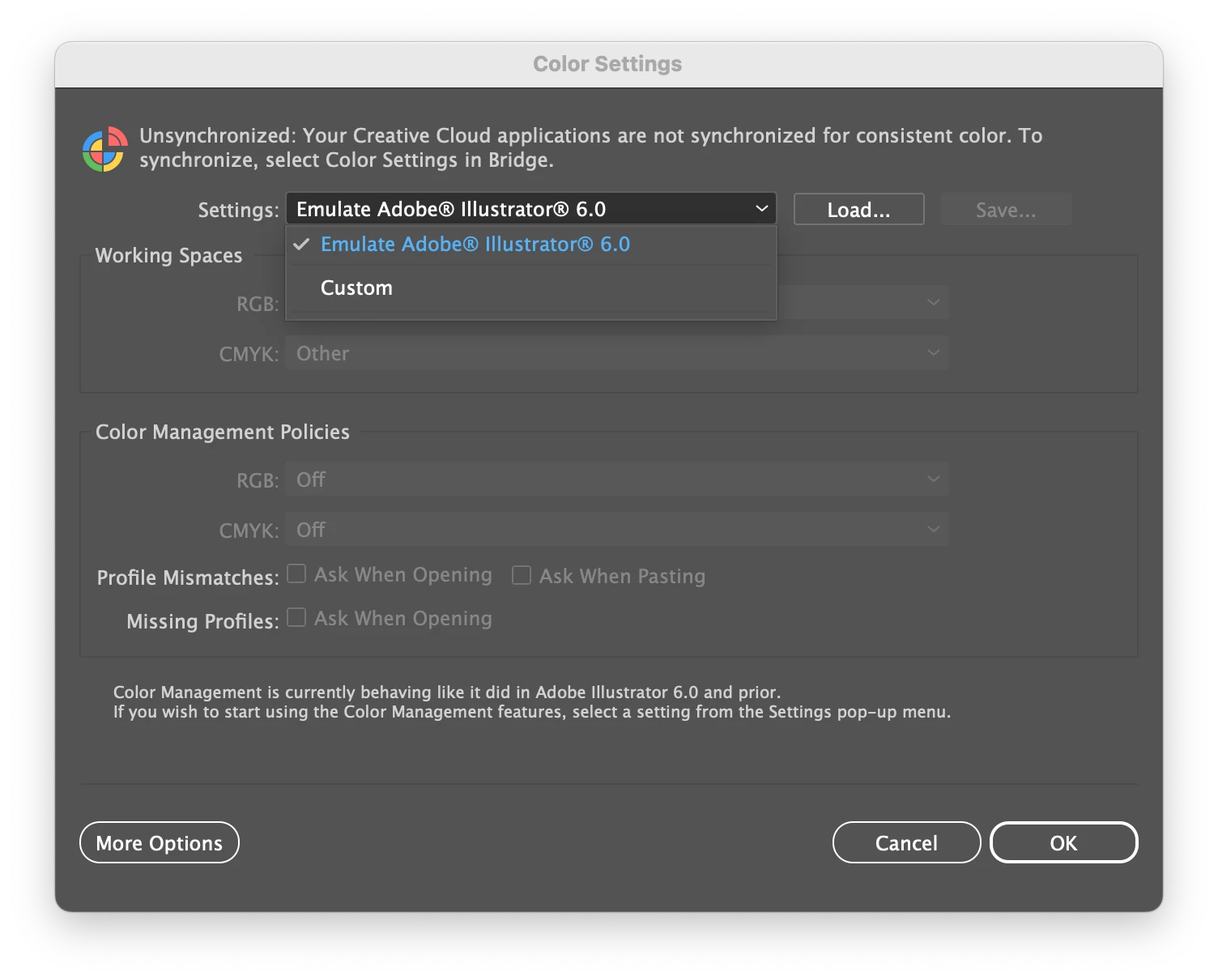Choose Custom from the settings list
Screen dimensions: 1218x980
[x=530, y=288]
